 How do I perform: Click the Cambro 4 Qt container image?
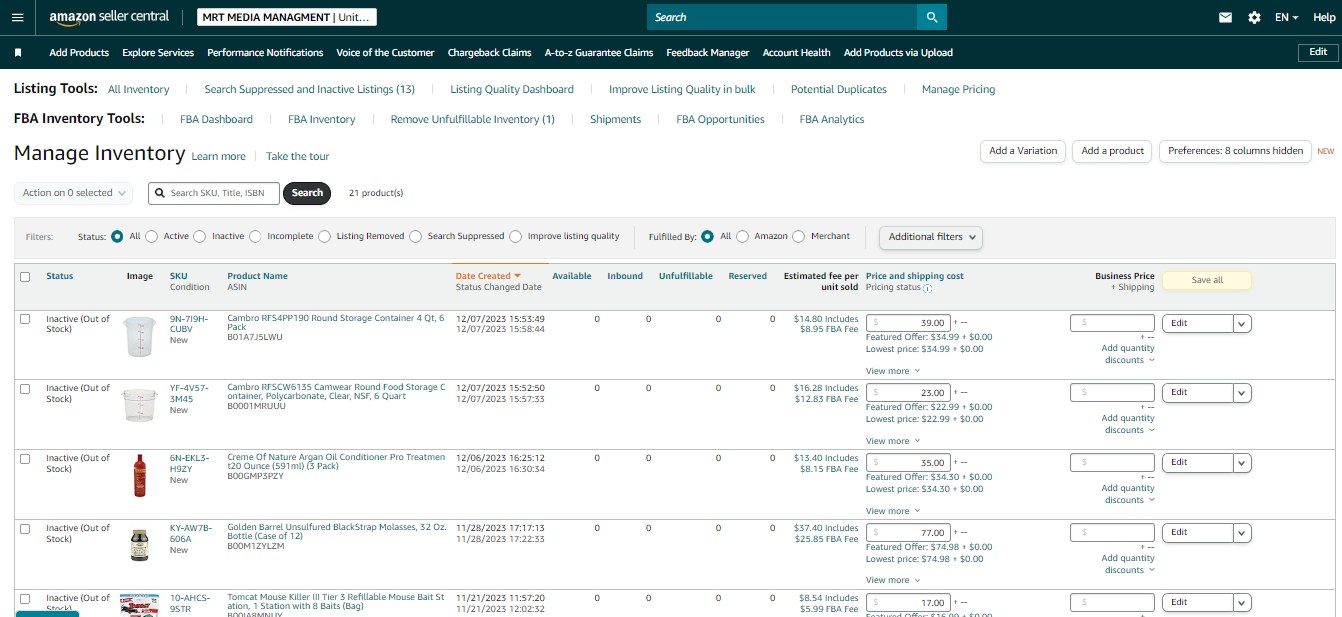pos(140,337)
